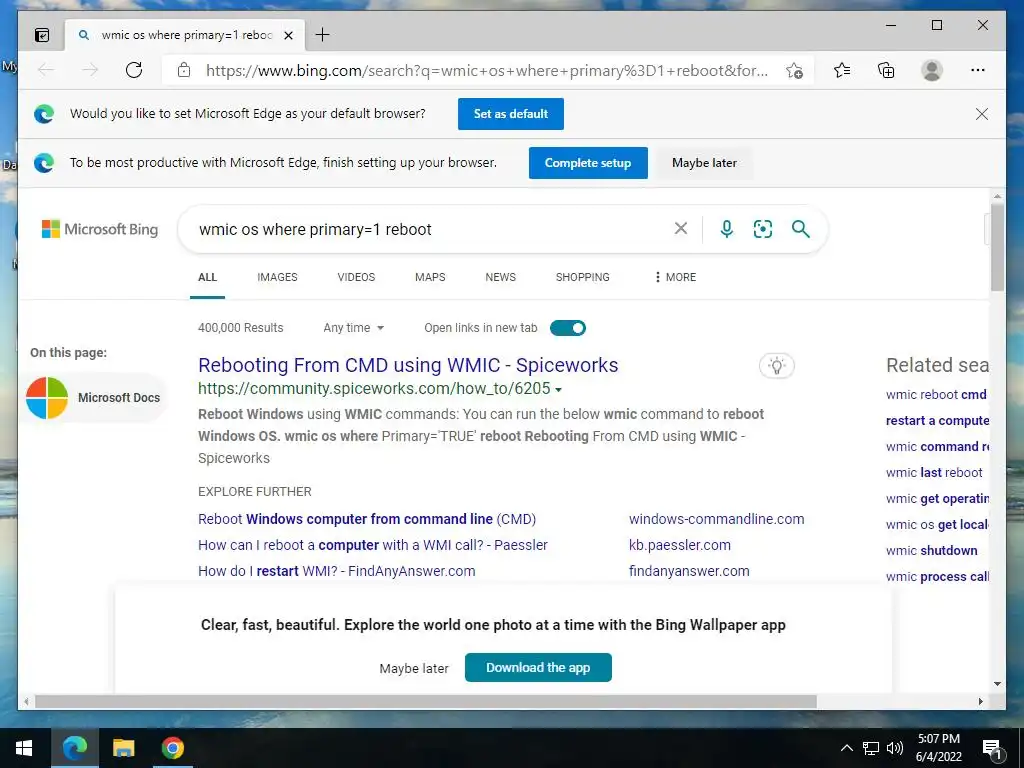The image size is (1024, 768).
Task: Visit kb.paessler.com link
Action: pyautogui.click(x=680, y=545)
